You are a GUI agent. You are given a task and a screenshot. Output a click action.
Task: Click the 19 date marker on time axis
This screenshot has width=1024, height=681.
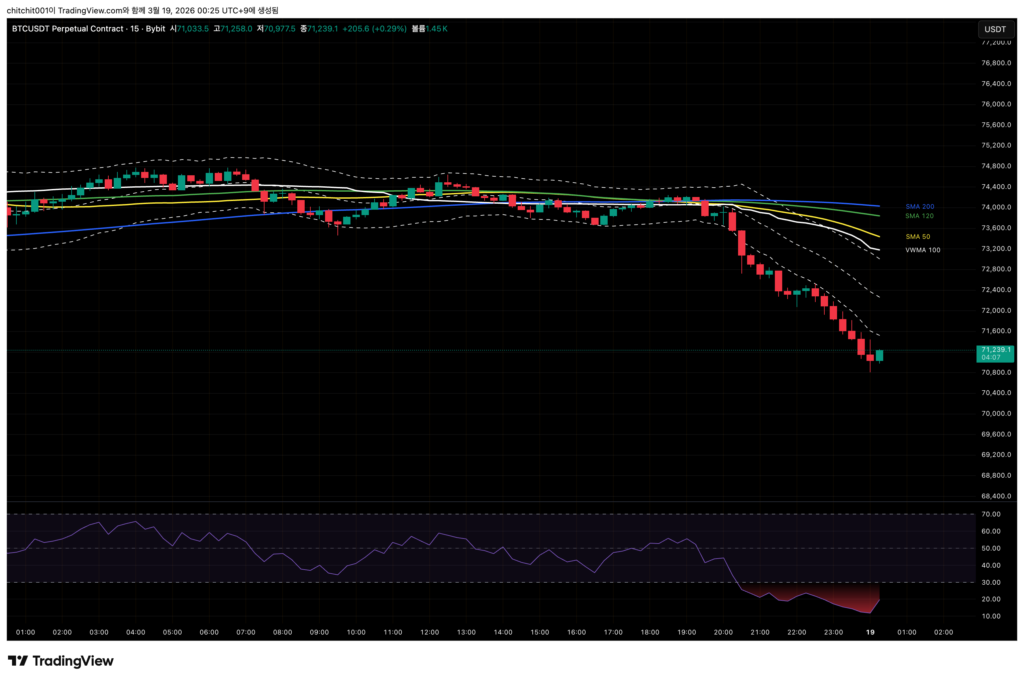coord(869,632)
